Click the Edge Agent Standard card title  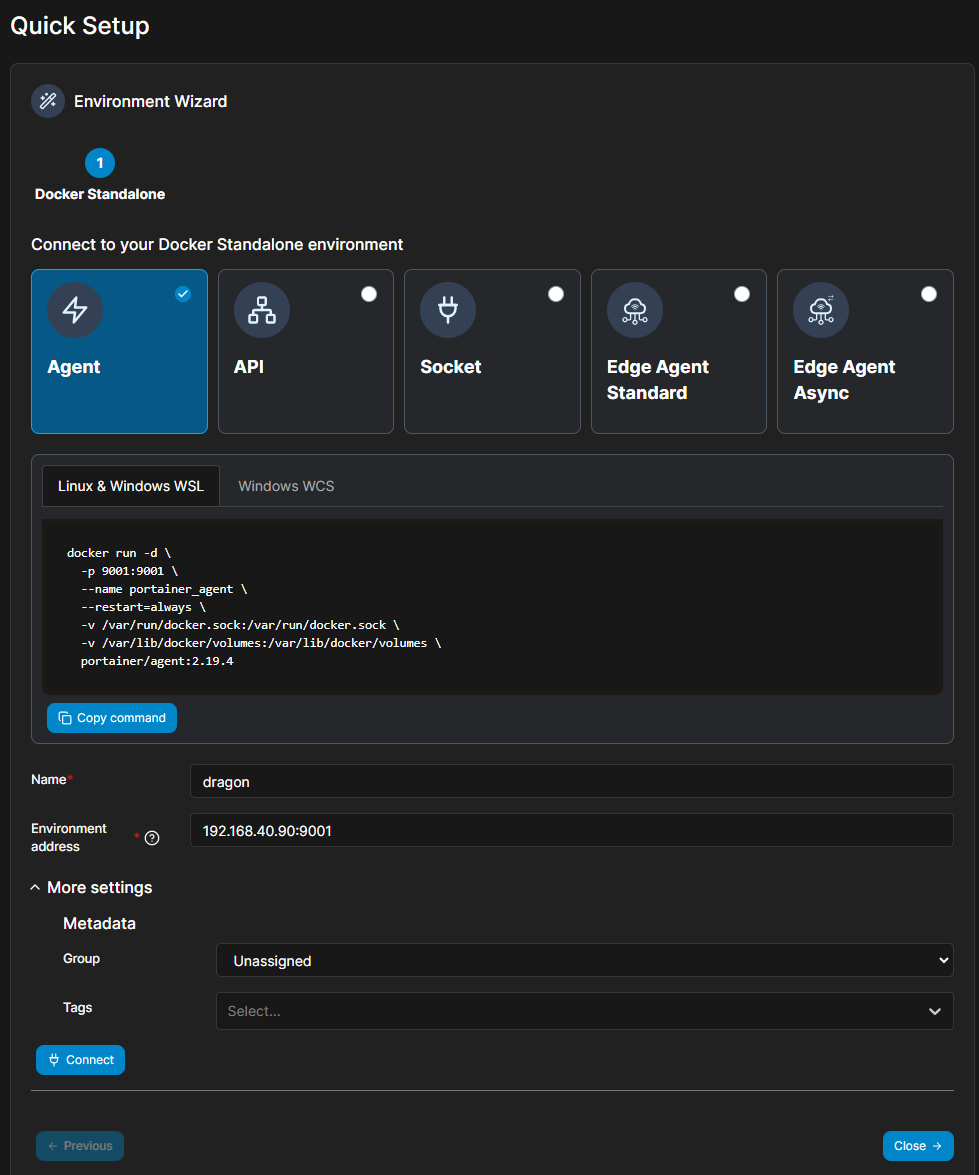point(657,380)
